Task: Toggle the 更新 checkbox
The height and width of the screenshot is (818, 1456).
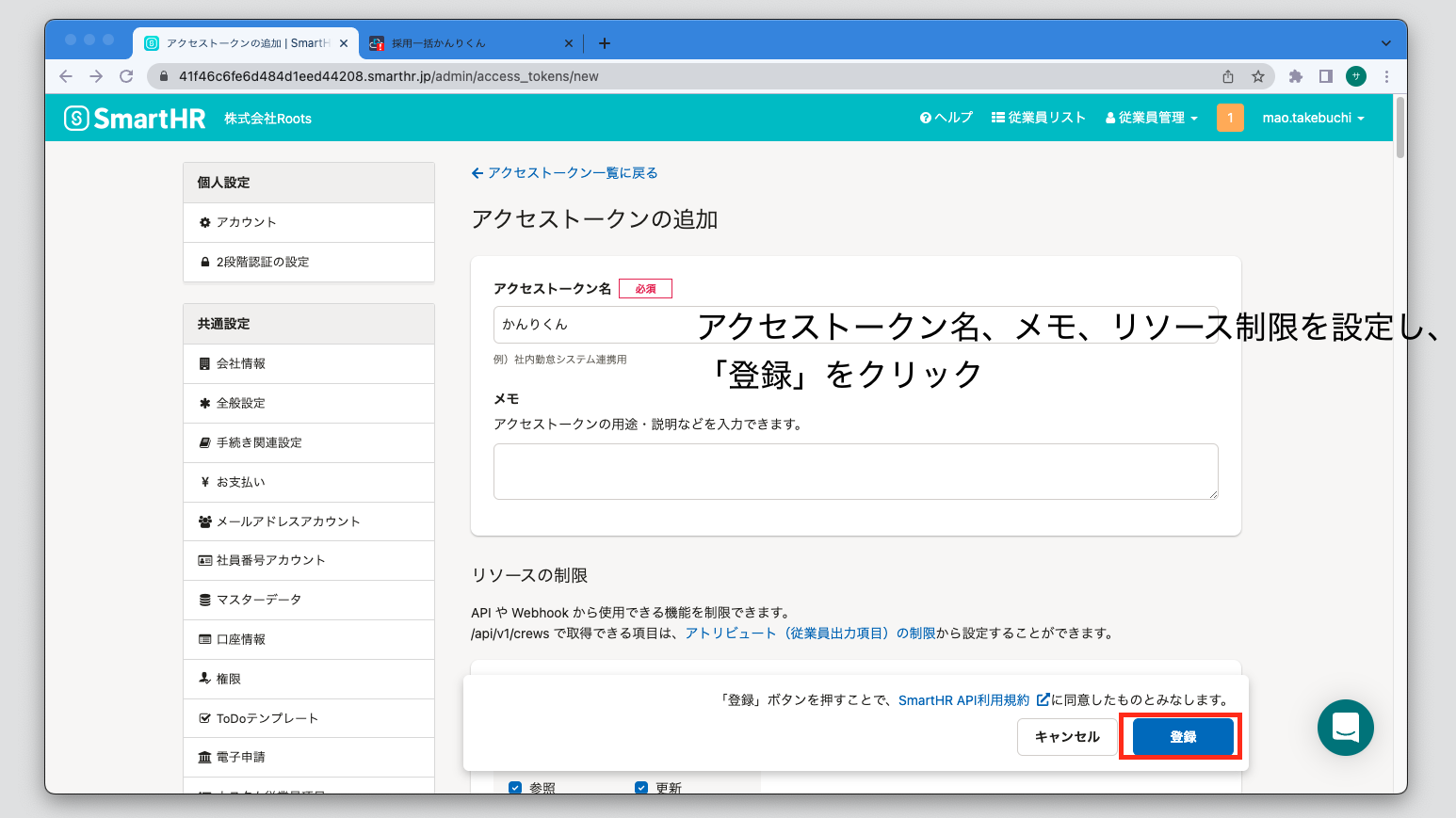Action: 641,788
